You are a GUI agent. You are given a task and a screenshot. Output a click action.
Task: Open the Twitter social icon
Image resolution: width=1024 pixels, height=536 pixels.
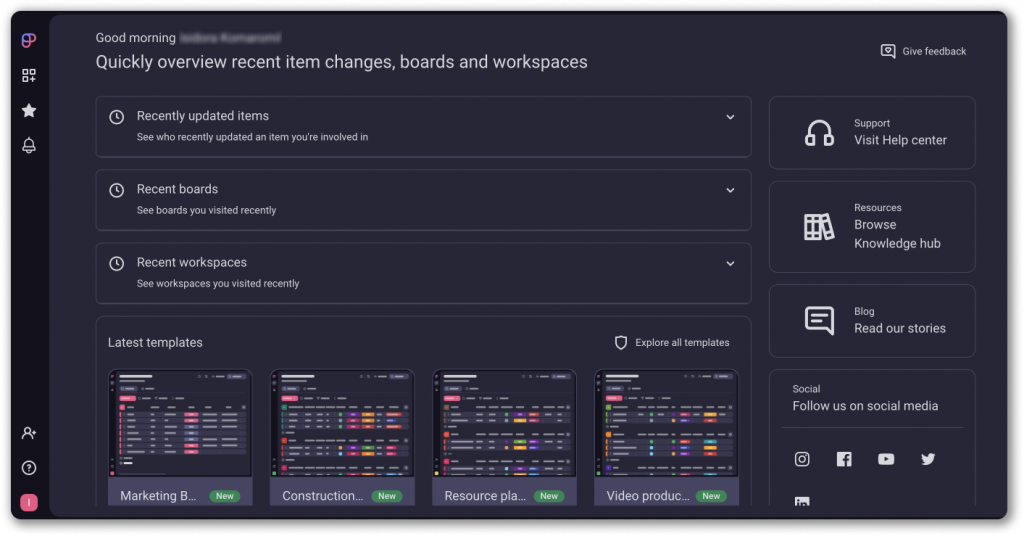pos(928,459)
